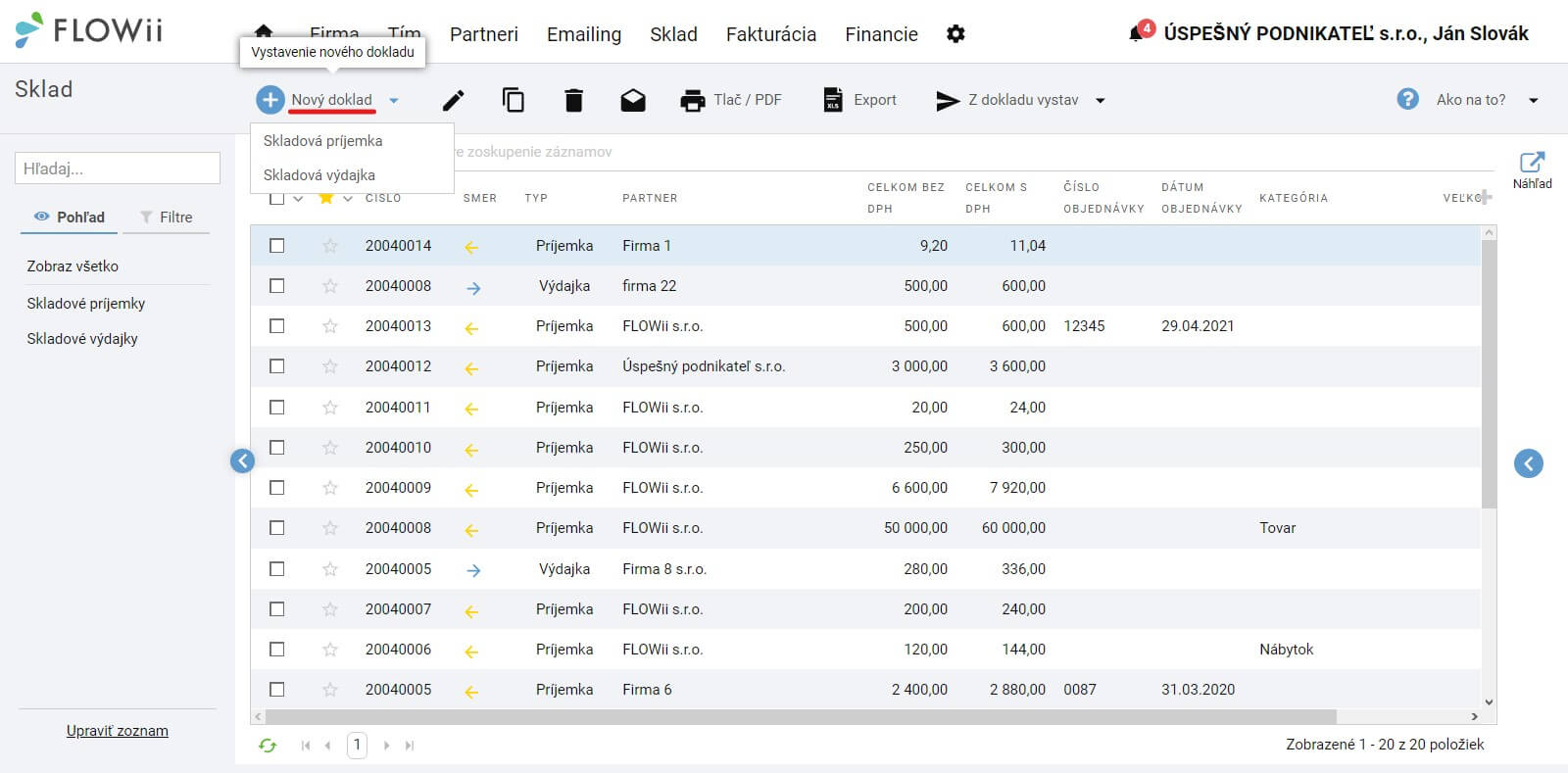Screen dimensions: 1568x773
Task: Tick checkbox for row Firma 8 s.r.o.
Action: click(277, 569)
